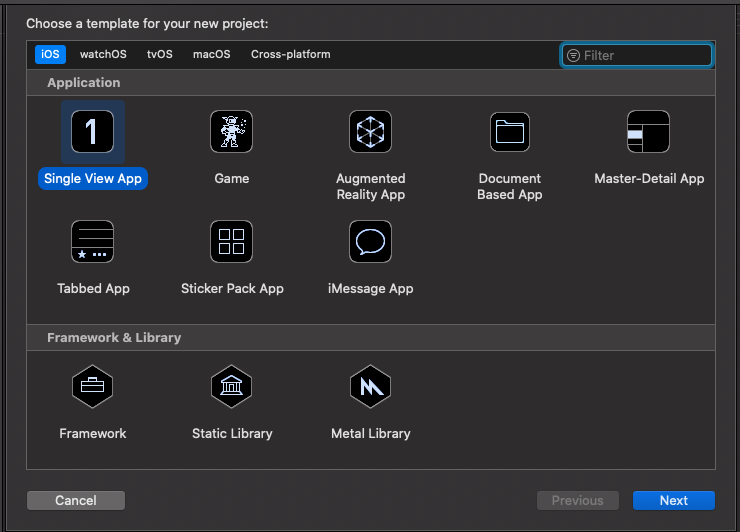Open the tvOS templates tab
The image size is (740, 532).
(x=159, y=54)
